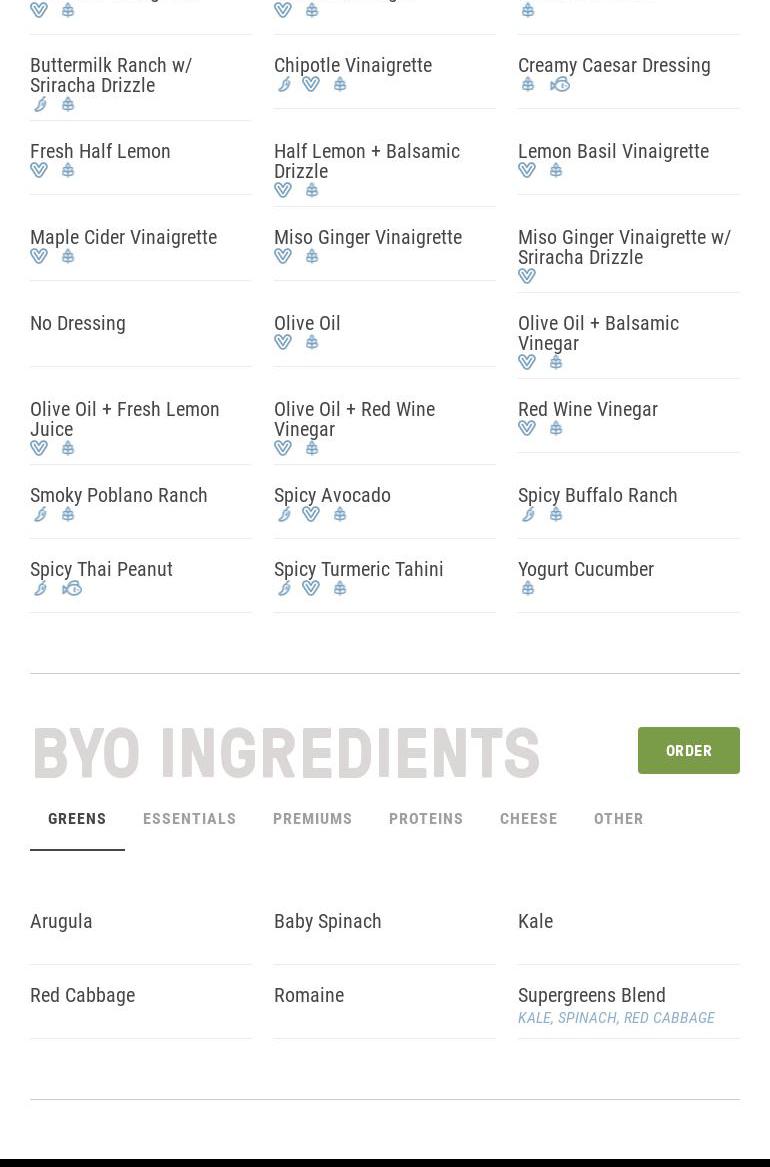770x1167 pixels.
Task: Select the Cheese tab
Action: (529, 819)
